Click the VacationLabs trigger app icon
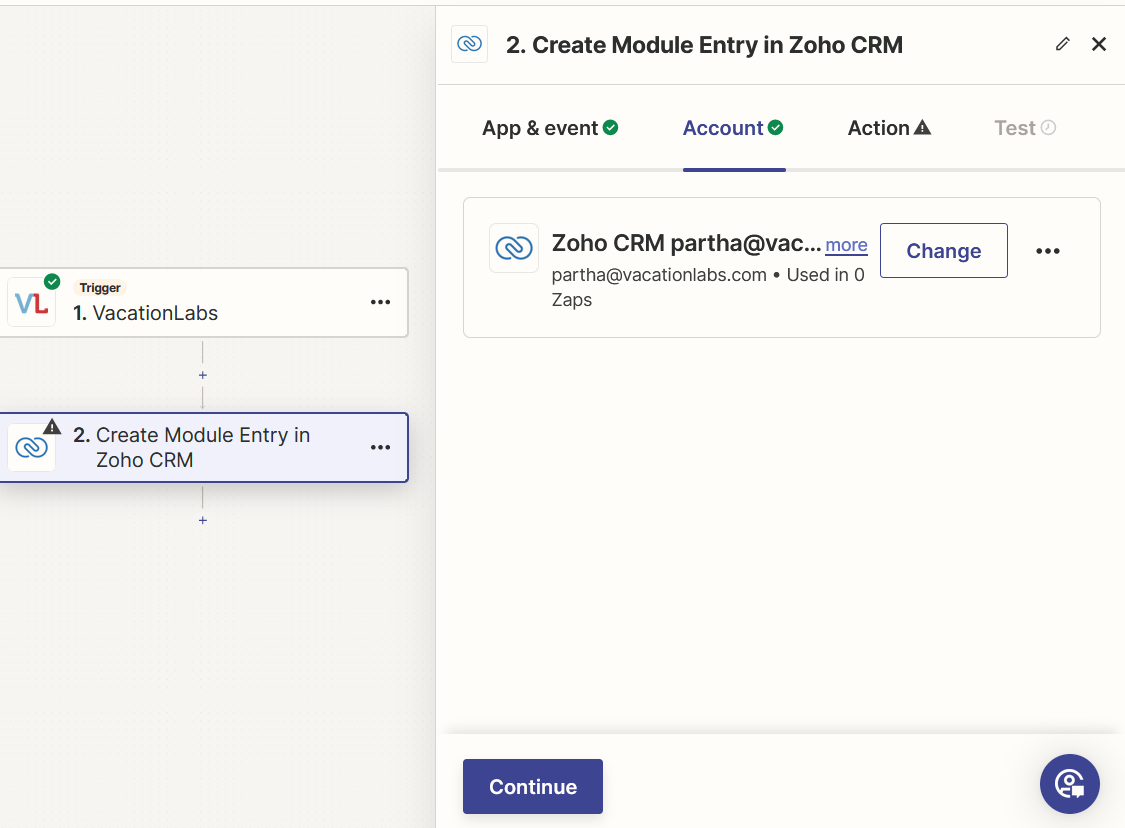This screenshot has height=828, width=1125. [x=31, y=302]
